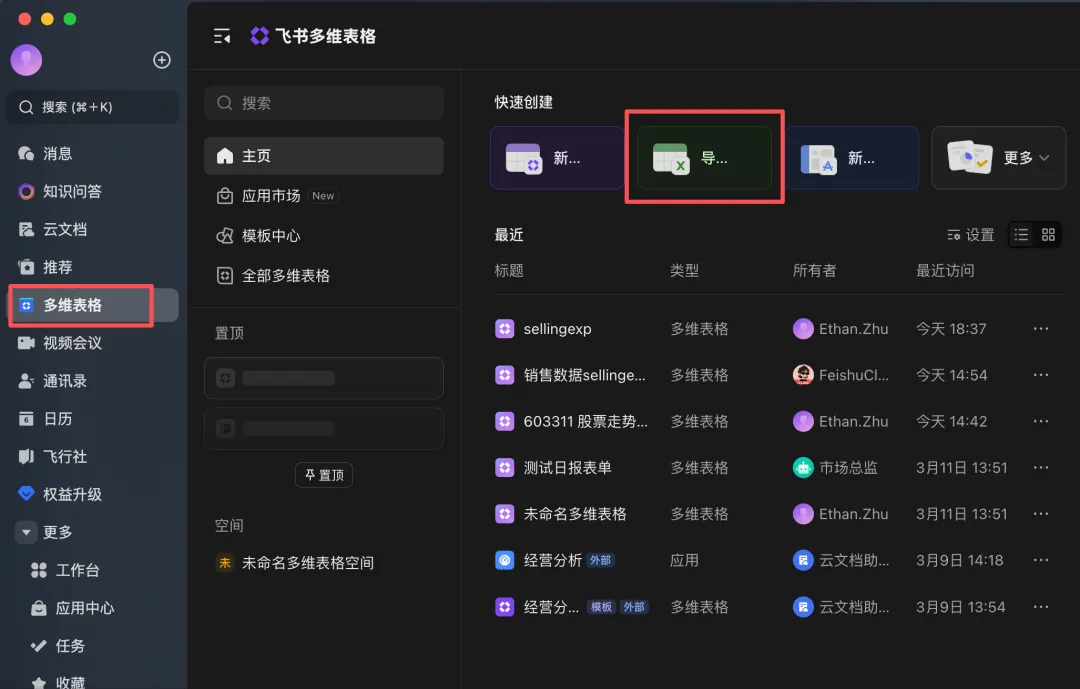Open more options for 603311 股票走势 row

(1041, 421)
